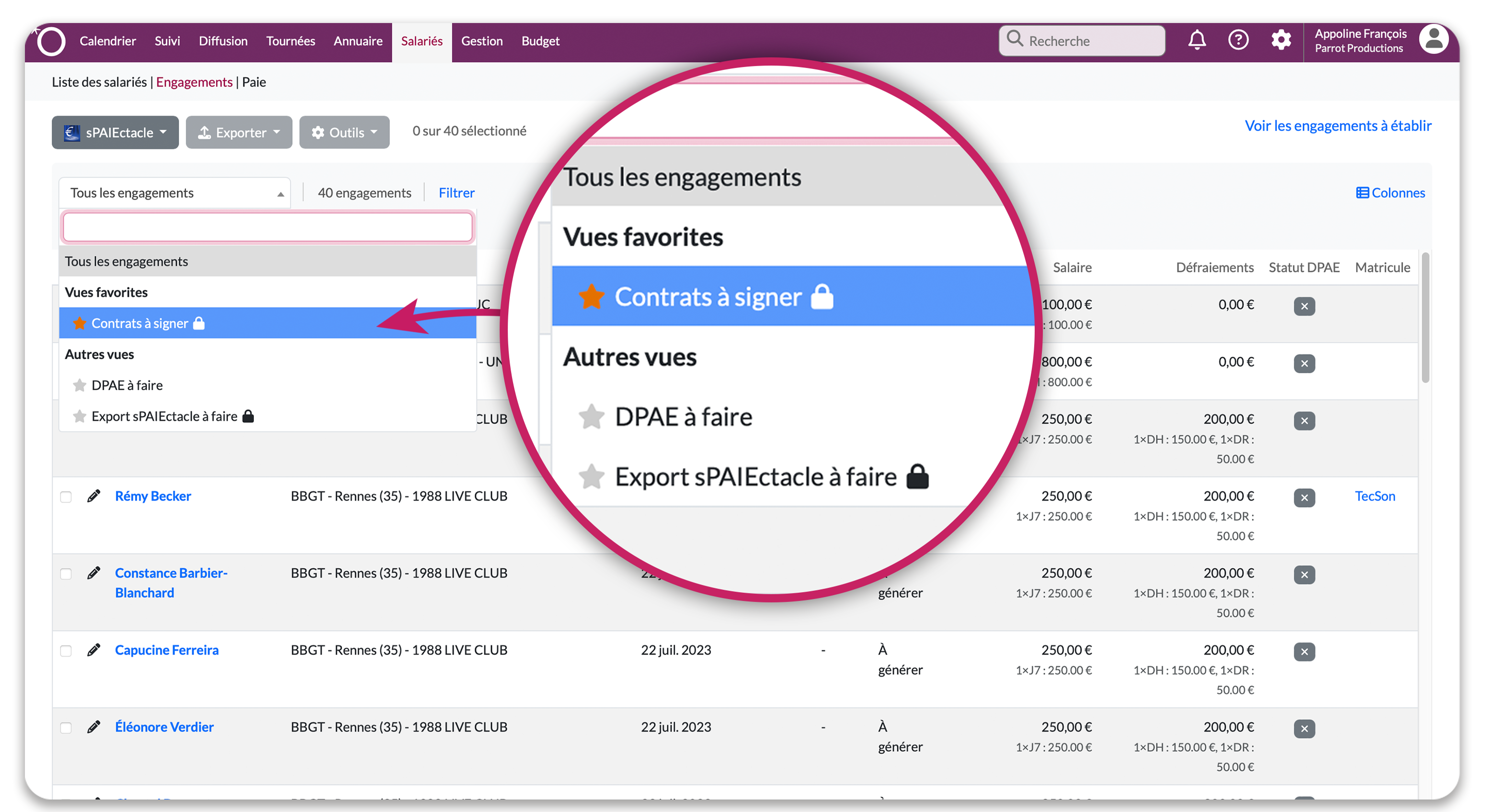Sort by the Salaire column header
Viewport: 1485px width, 812px height.
(1072, 268)
